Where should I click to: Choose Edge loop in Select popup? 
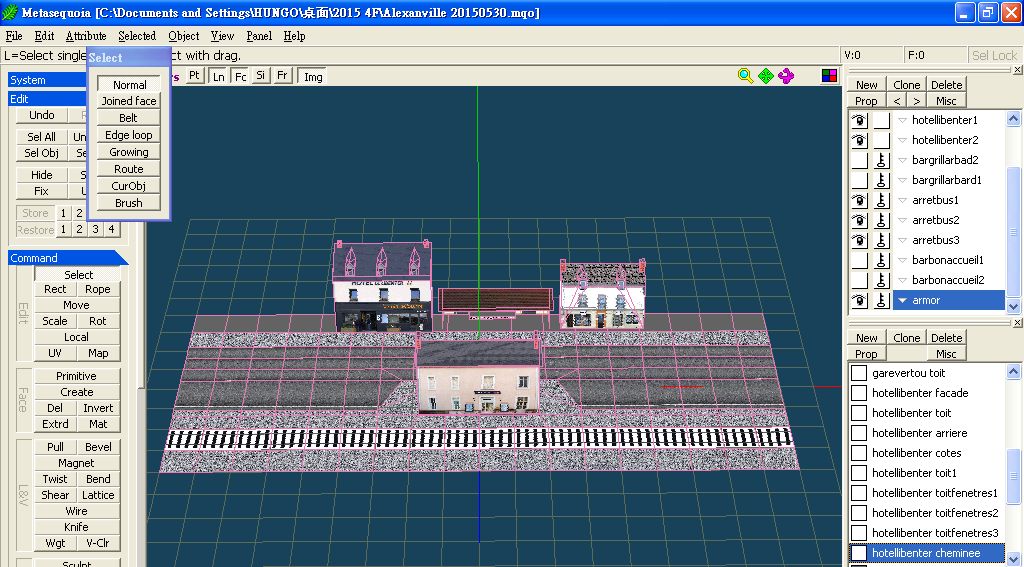(129, 135)
